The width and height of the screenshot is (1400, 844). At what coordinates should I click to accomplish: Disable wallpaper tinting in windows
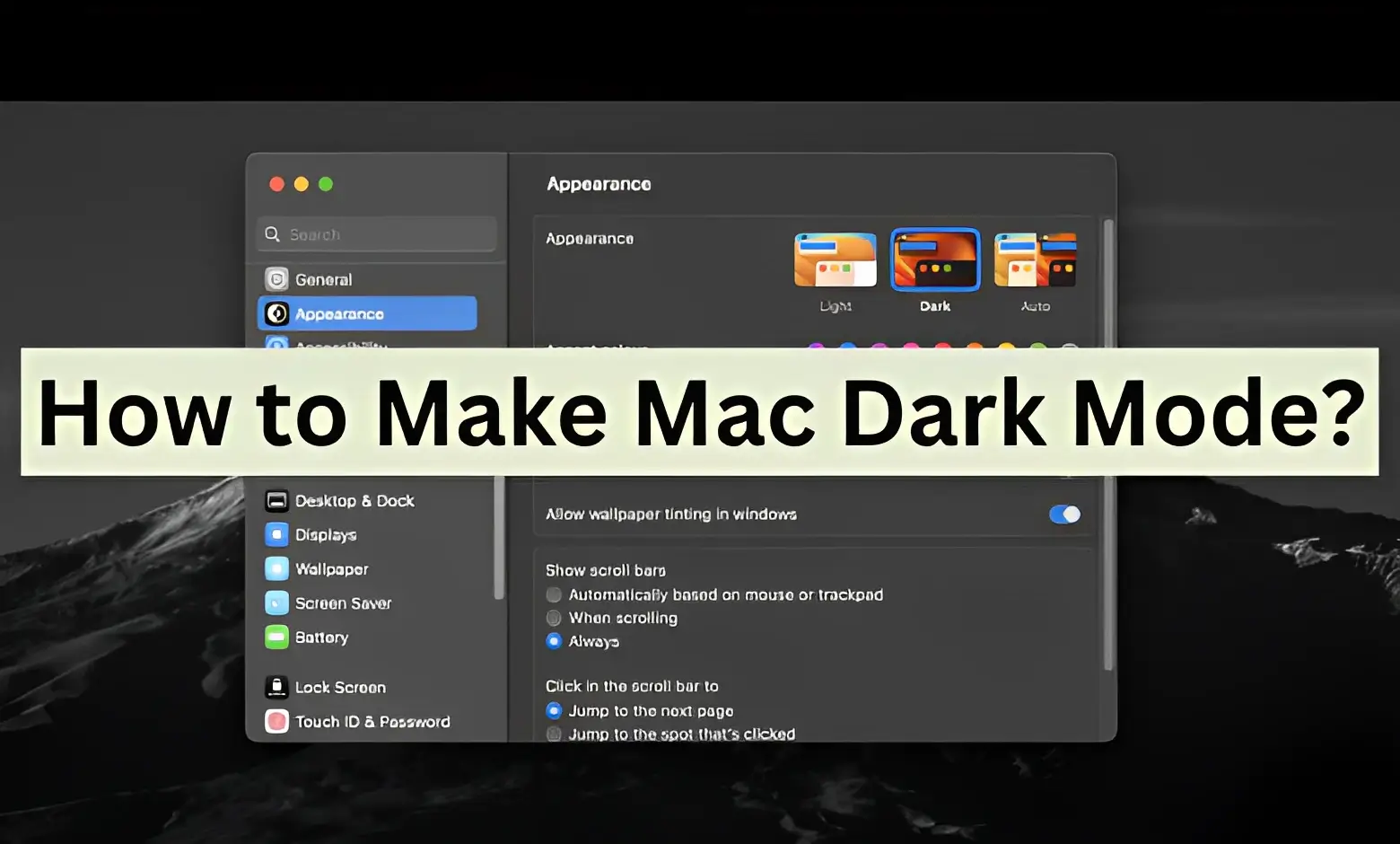point(1064,514)
